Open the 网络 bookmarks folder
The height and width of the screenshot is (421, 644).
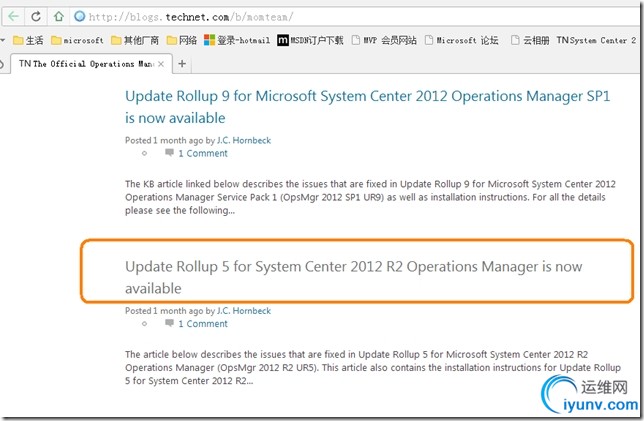[182, 40]
